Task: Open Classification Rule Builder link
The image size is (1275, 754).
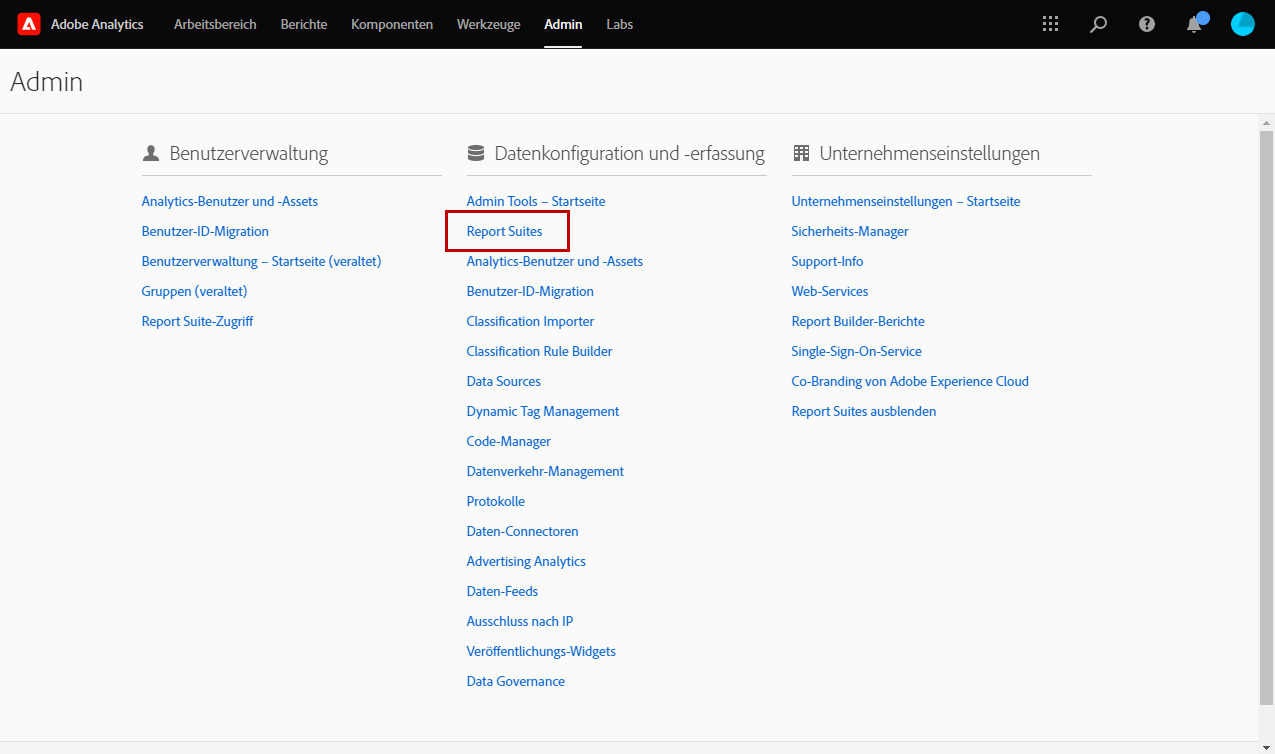Action: pos(539,351)
